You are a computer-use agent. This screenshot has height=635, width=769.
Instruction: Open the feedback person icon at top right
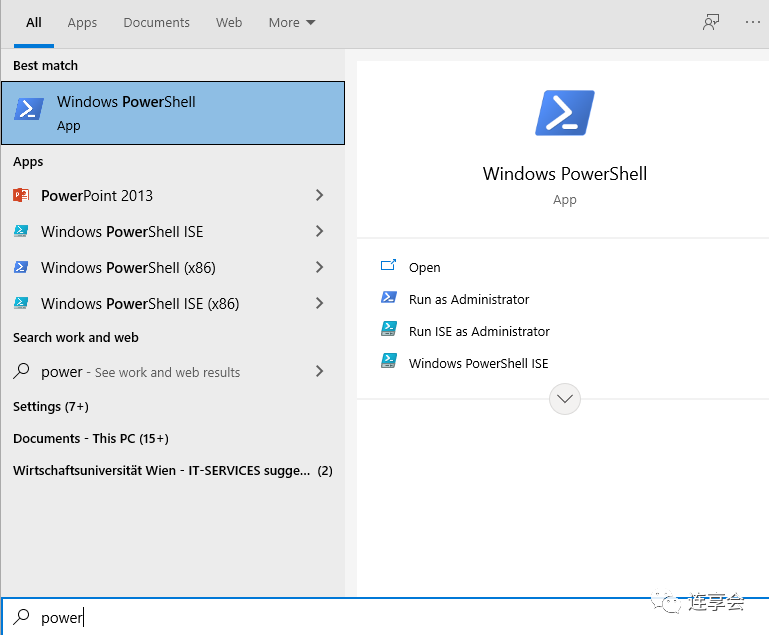point(711,22)
